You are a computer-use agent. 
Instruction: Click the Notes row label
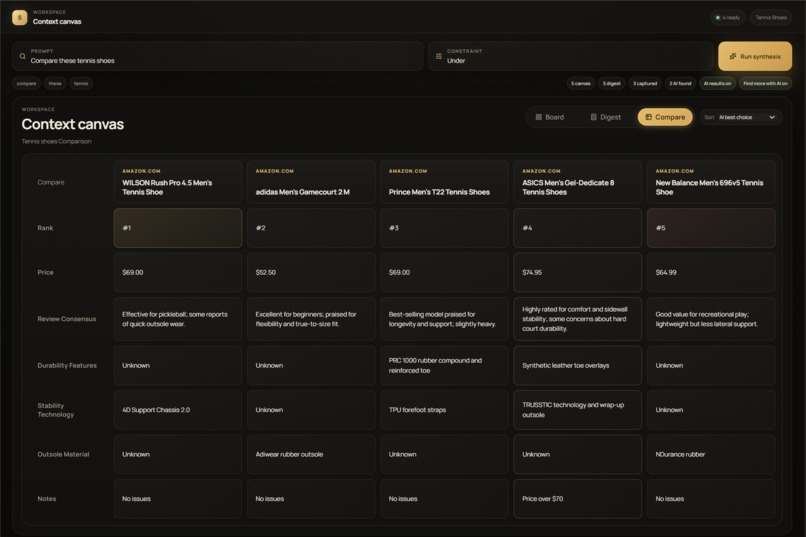[47, 498]
